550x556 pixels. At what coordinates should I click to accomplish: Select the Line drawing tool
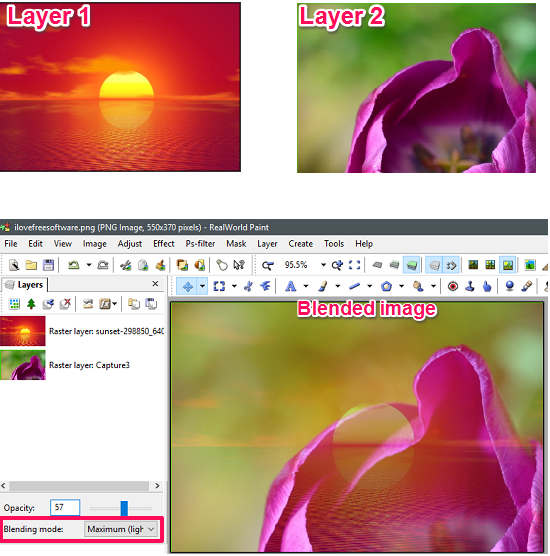354,286
